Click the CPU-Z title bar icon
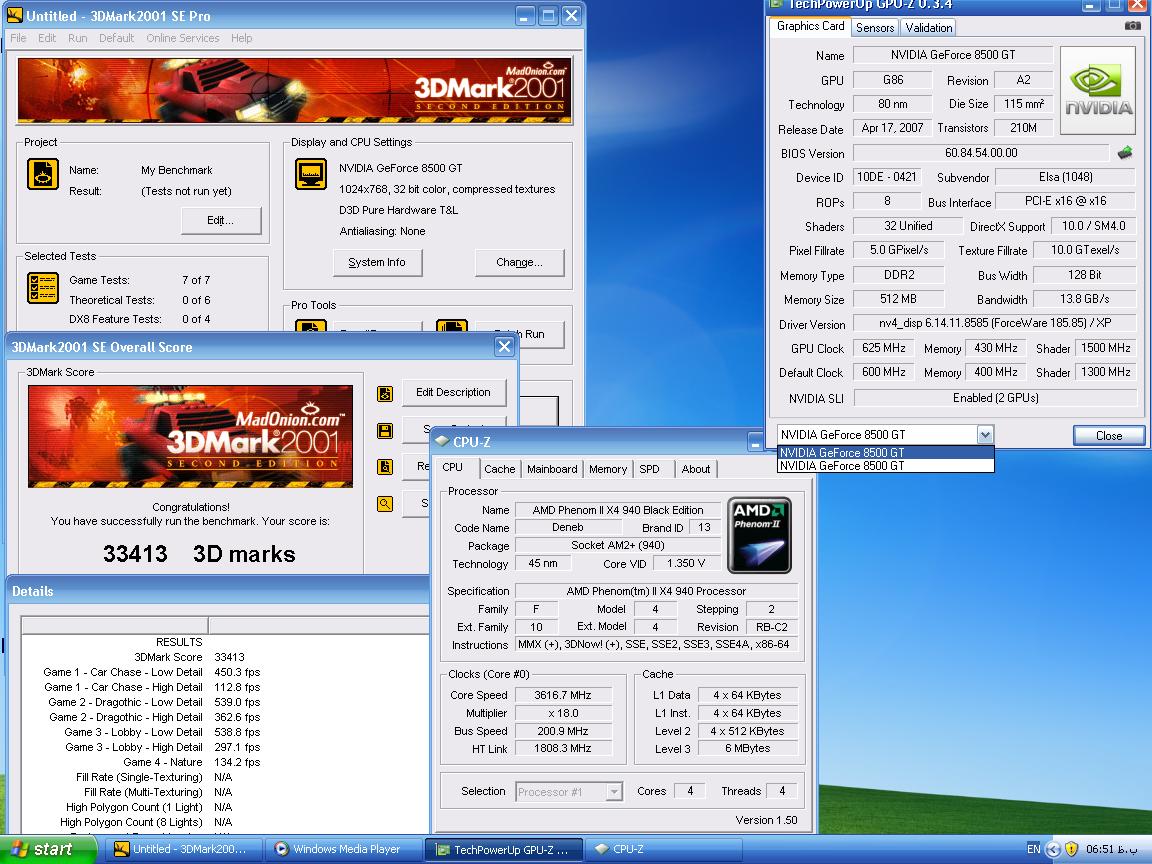 click(442, 442)
